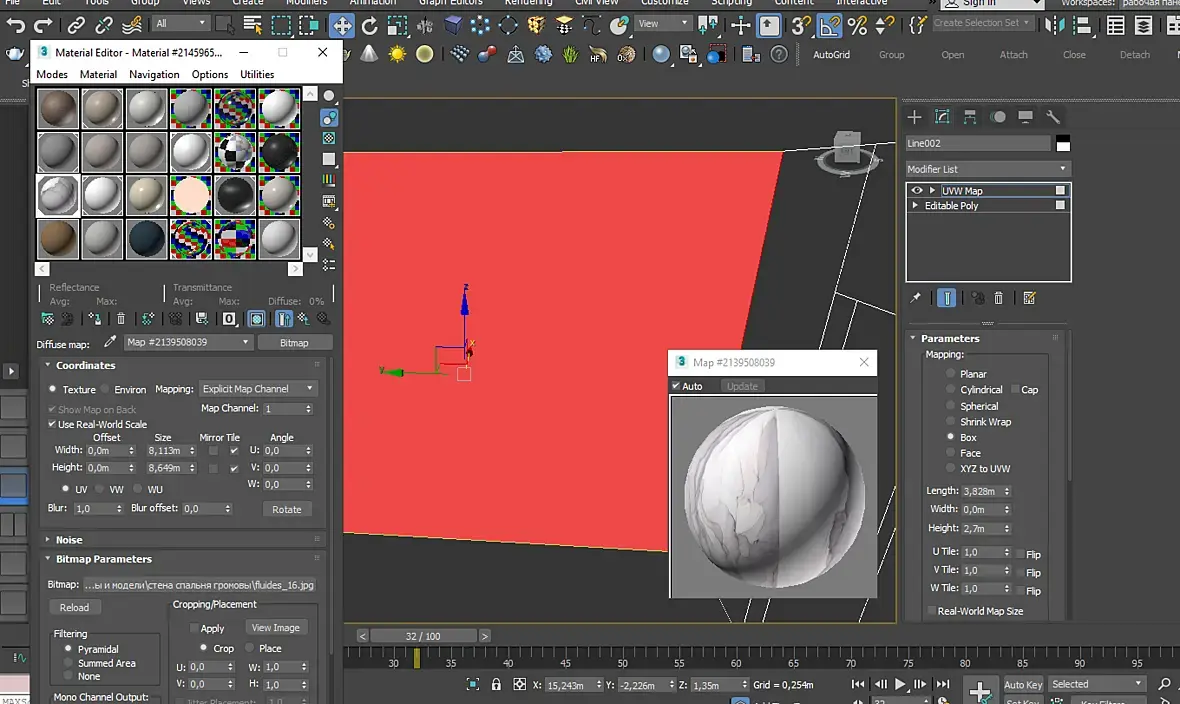This screenshot has height=704, width=1180.
Task: Toggle the selection lock padlock icon
Action: [496, 685]
